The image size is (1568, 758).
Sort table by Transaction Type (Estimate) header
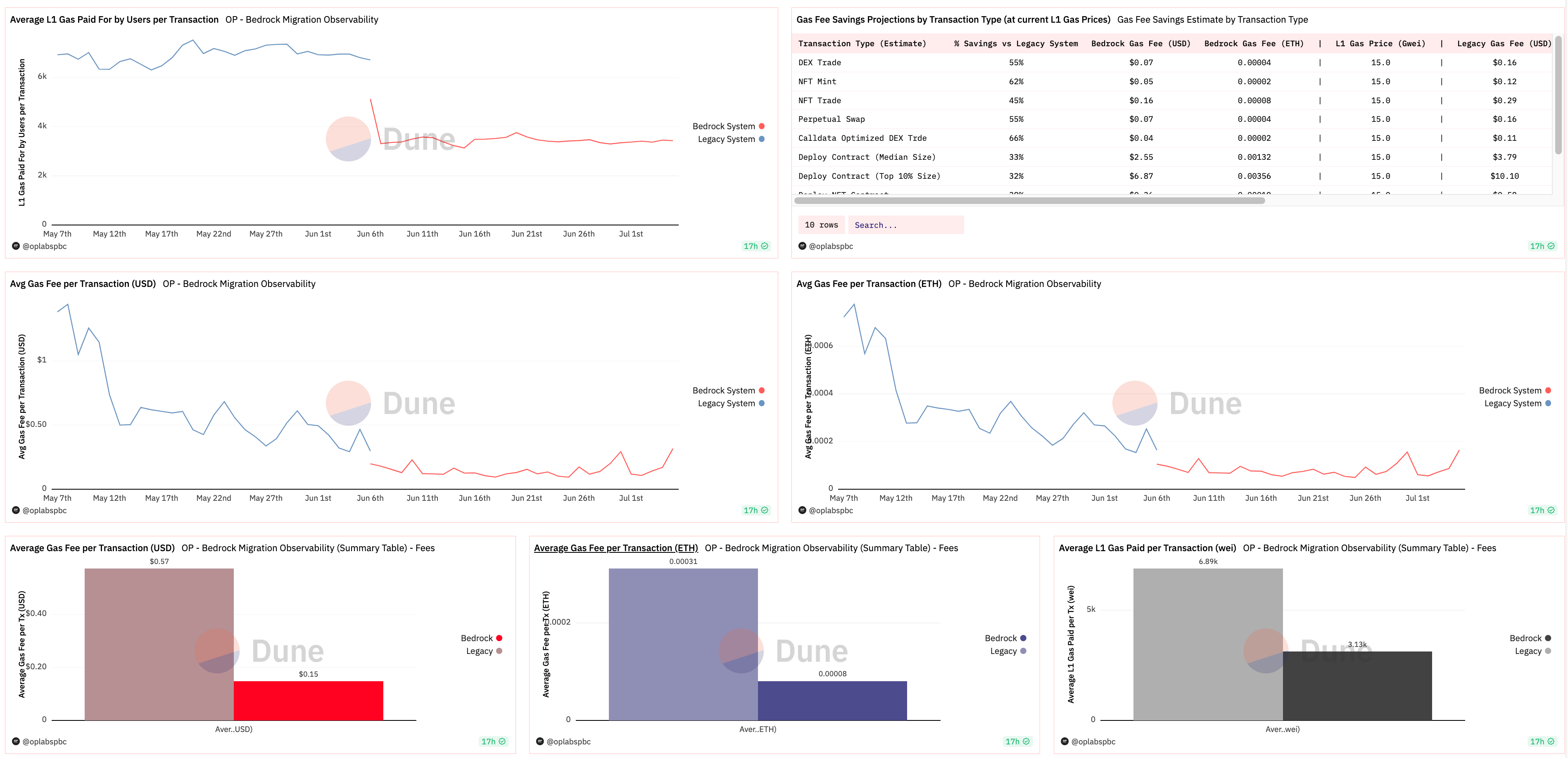(x=861, y=43)
